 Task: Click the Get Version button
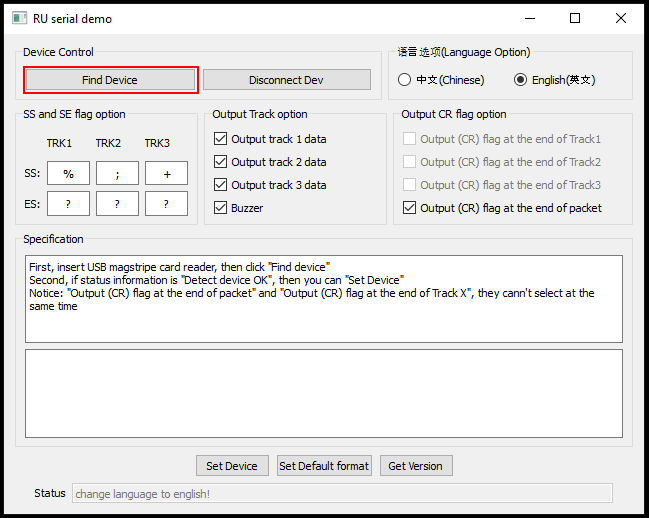pyautogui.click(x=416, y=466)
